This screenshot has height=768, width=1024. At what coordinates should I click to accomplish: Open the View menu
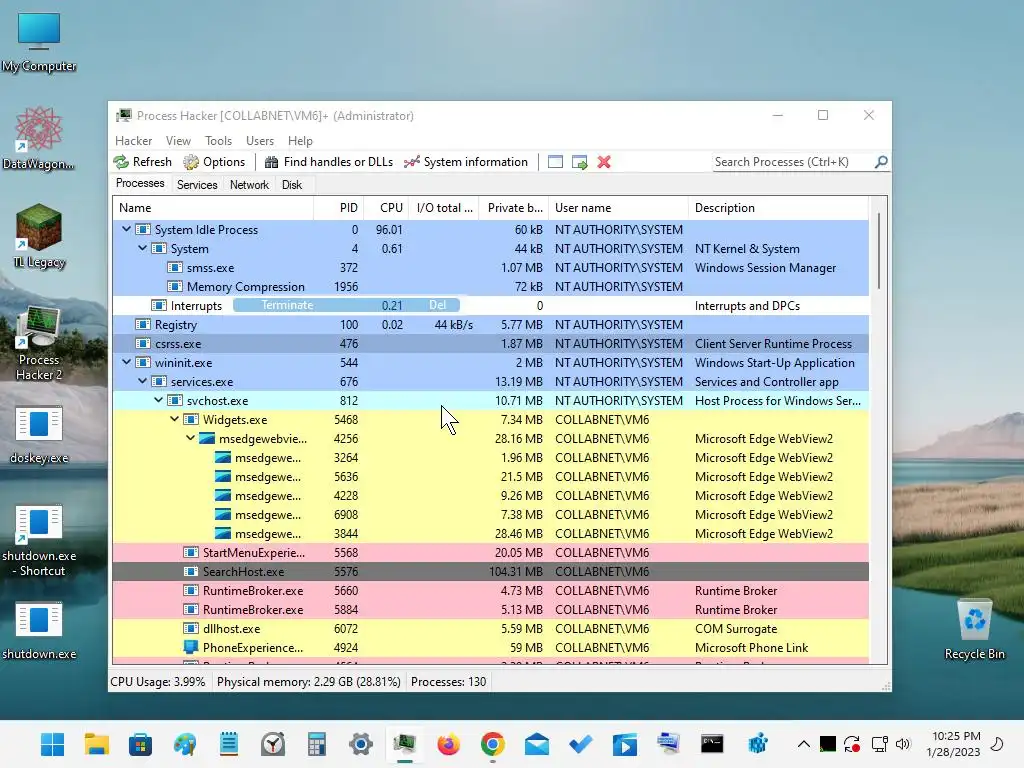click(178, 141)
